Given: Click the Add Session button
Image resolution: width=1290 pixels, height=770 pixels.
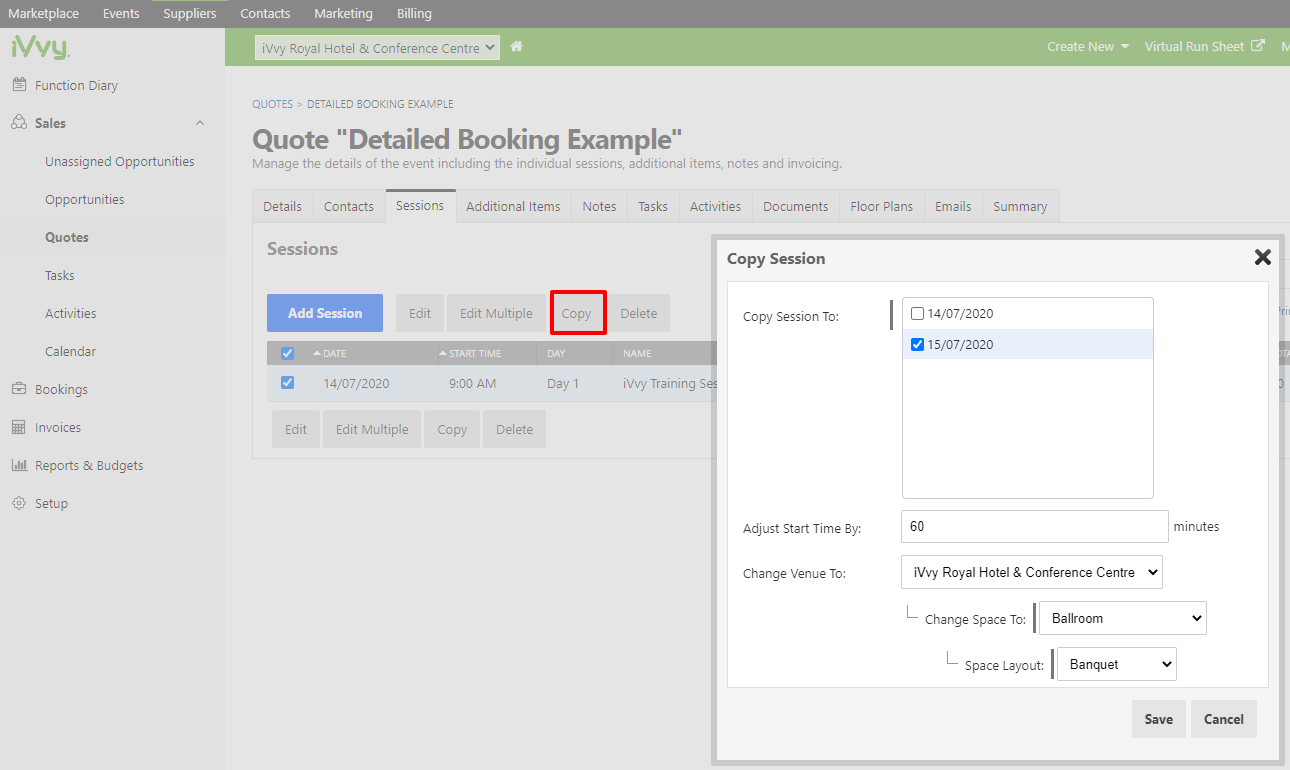Looking at the screenshot, I should pyautogui.click(x=325, y=313).
